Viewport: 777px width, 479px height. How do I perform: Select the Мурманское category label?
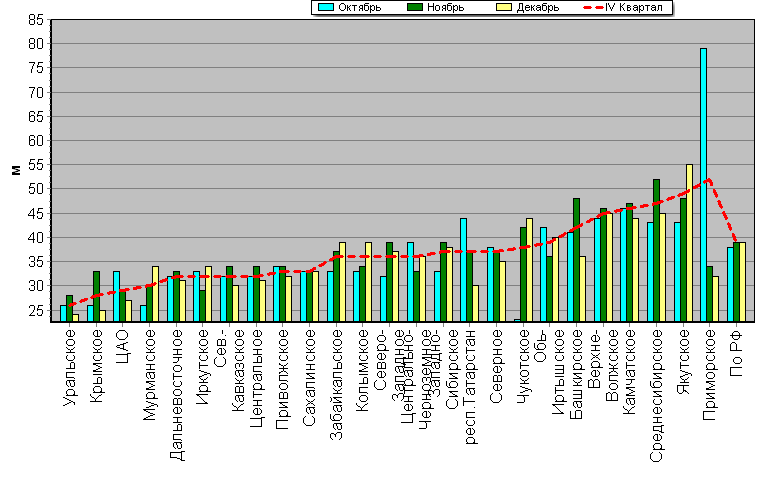[x=150, y=375]
